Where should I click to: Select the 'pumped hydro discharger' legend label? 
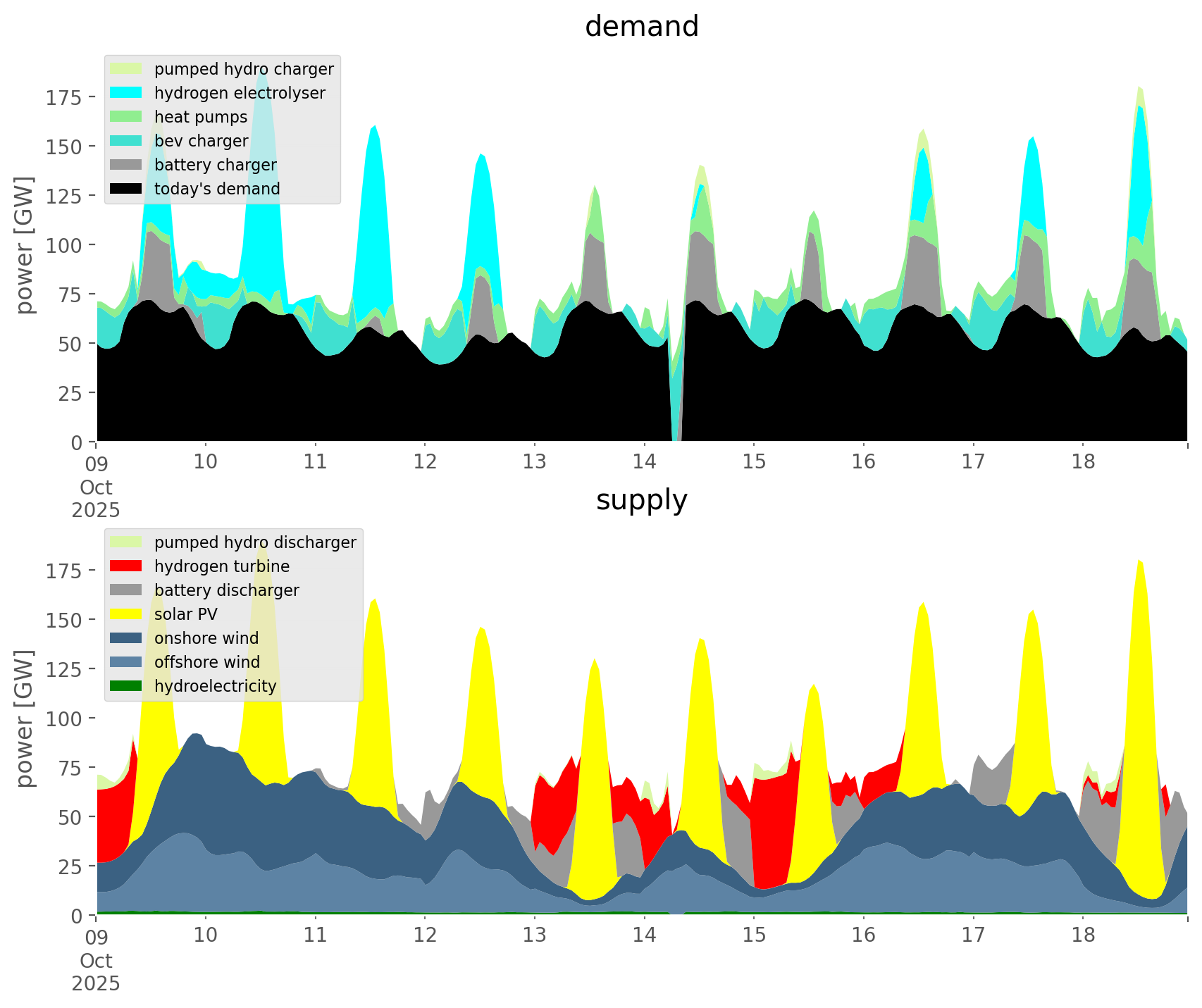(255, 542)
